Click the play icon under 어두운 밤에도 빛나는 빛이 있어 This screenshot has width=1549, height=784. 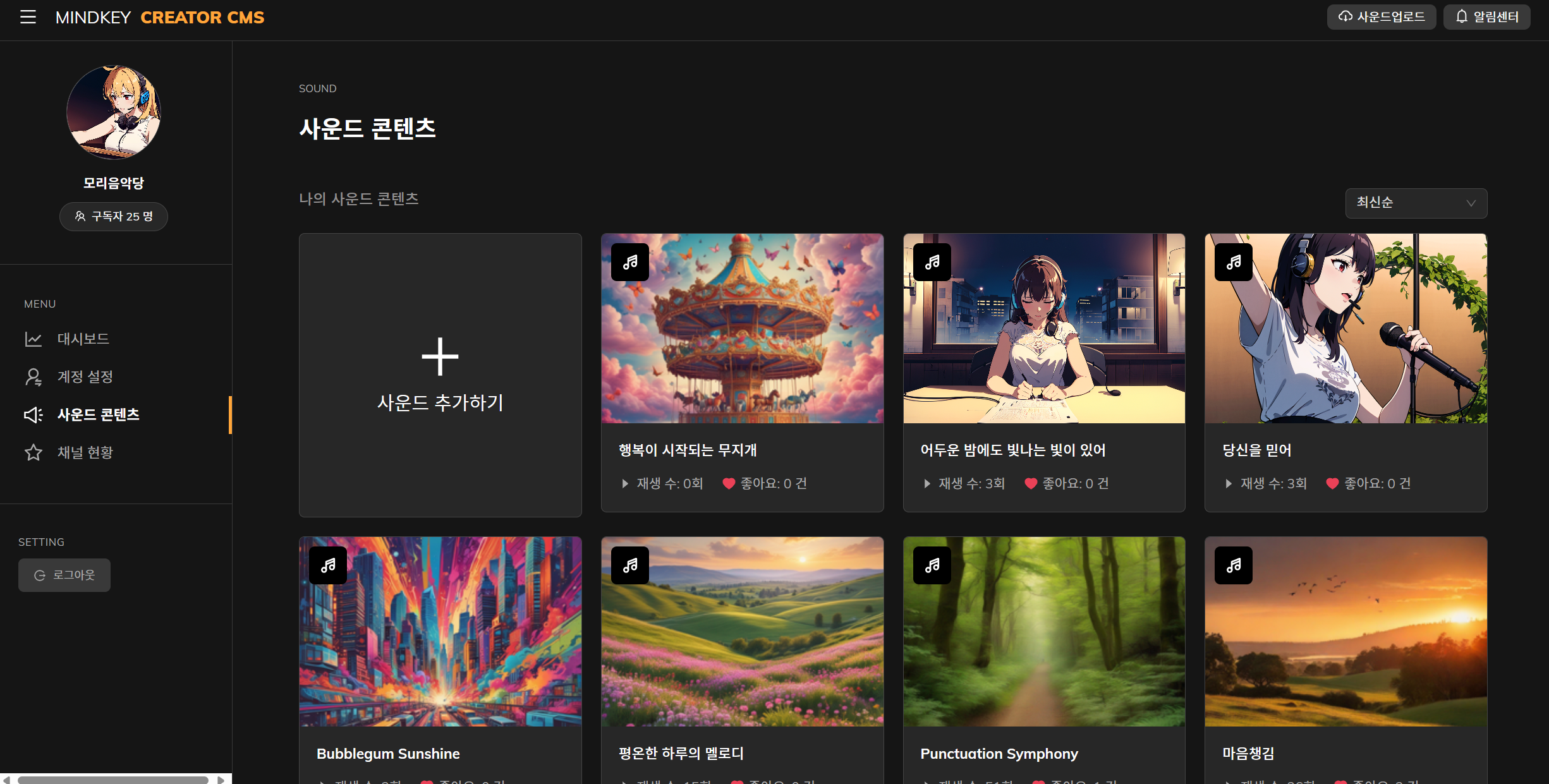point(927,483)
